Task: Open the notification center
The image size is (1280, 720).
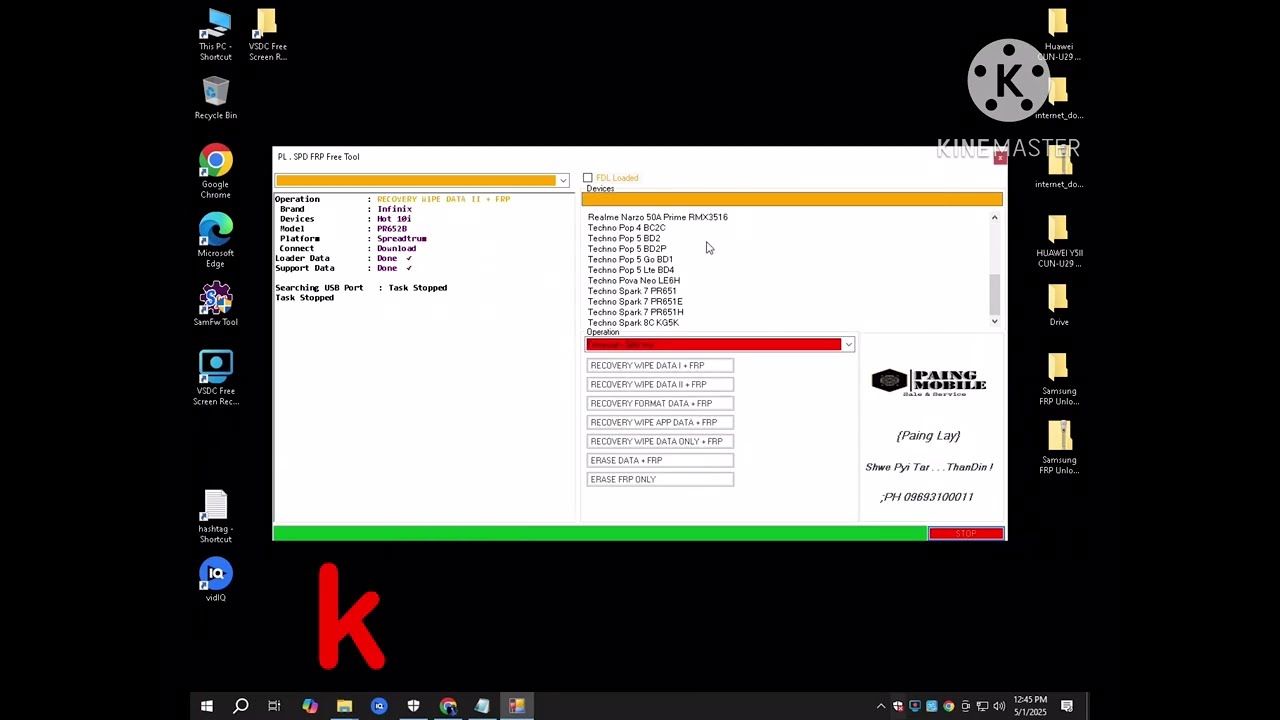Action: (x=1067, y=706)
